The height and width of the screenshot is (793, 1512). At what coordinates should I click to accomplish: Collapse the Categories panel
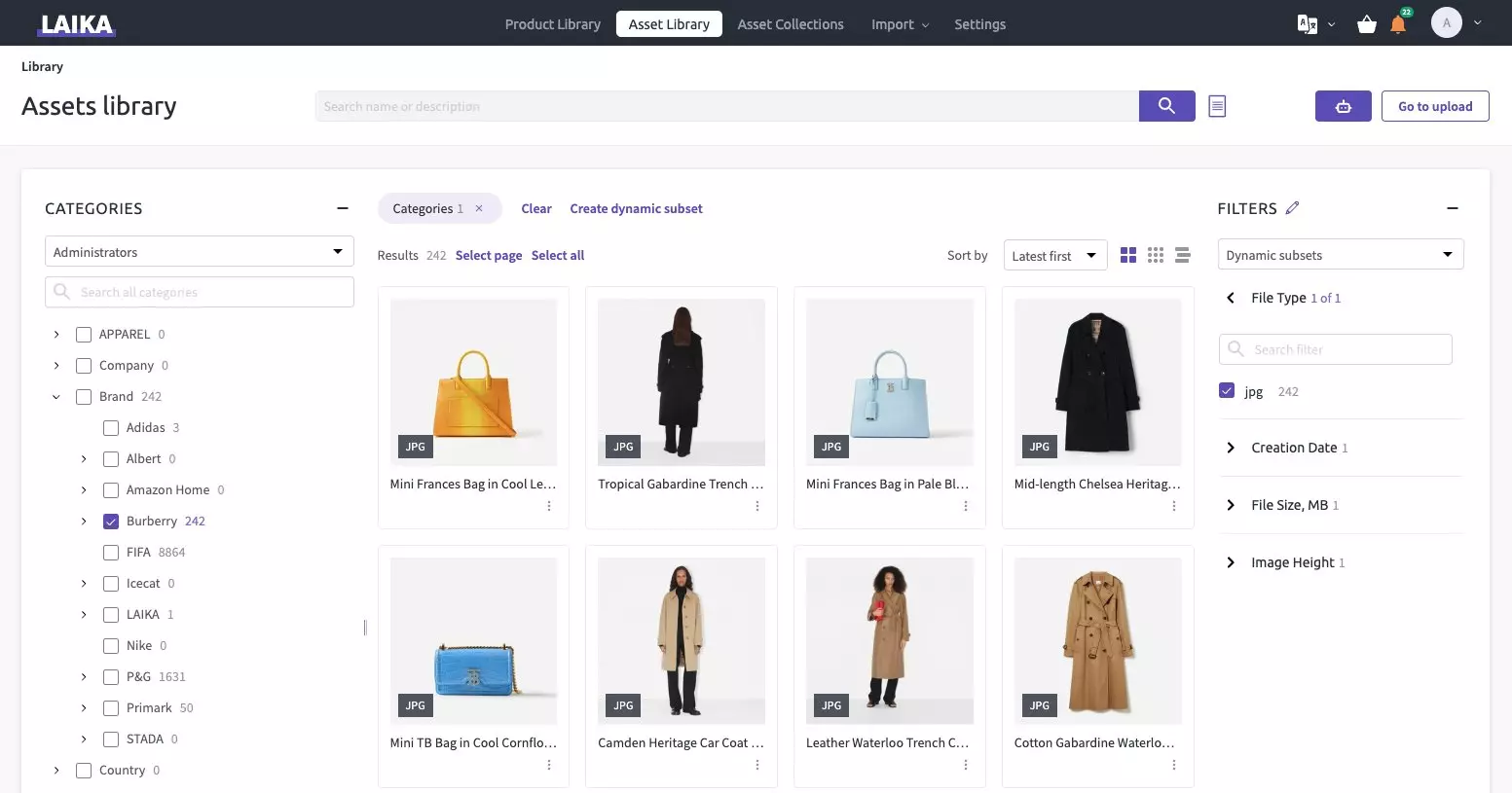point(343,208)
